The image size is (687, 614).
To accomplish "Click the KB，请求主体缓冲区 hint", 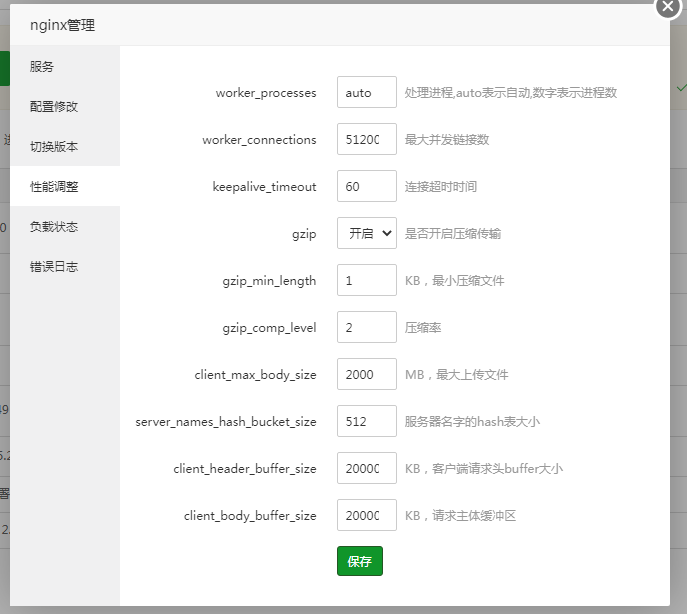I will tap(460, 515).
